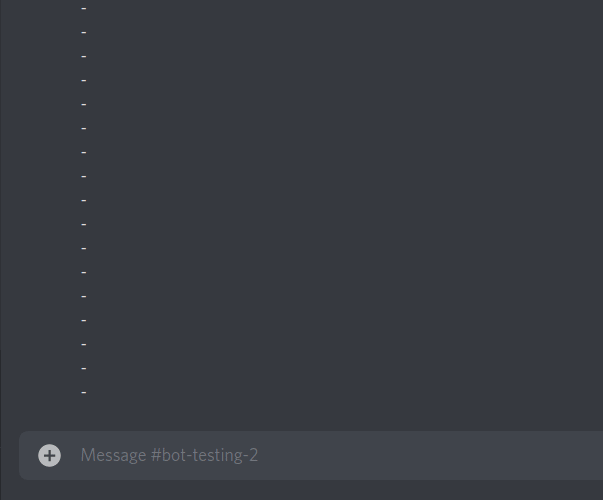Screen dimensions: 603x500
Task: Choose the add attachment button in the composer
Action: point(49,455)
